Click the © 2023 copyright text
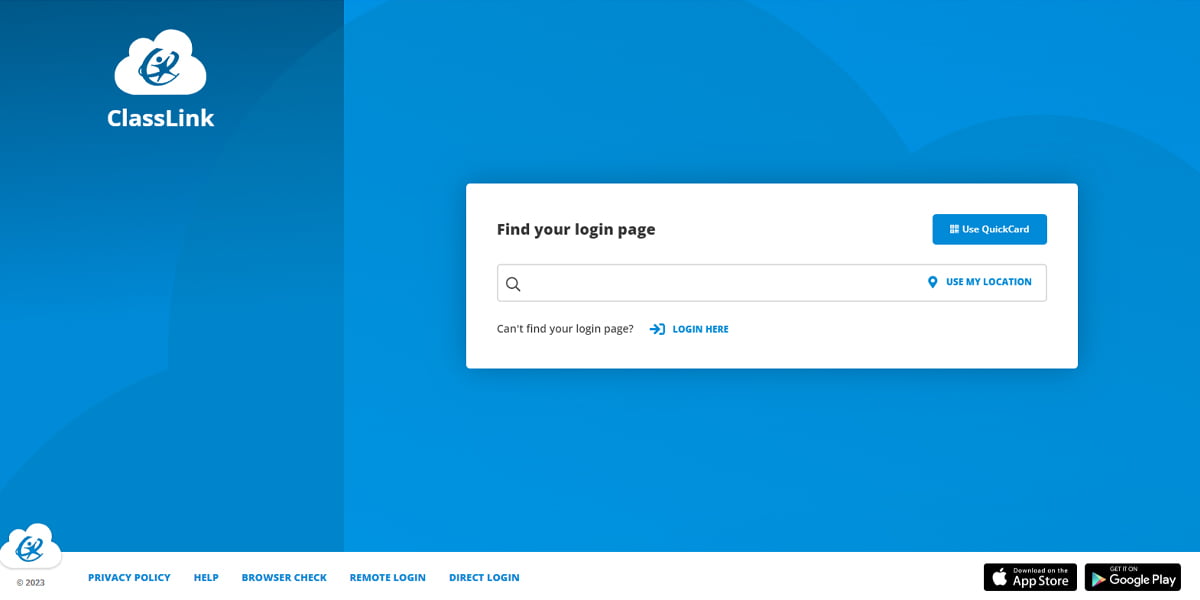The width and height of the screenshot is (1200, 600). point(30,582)
